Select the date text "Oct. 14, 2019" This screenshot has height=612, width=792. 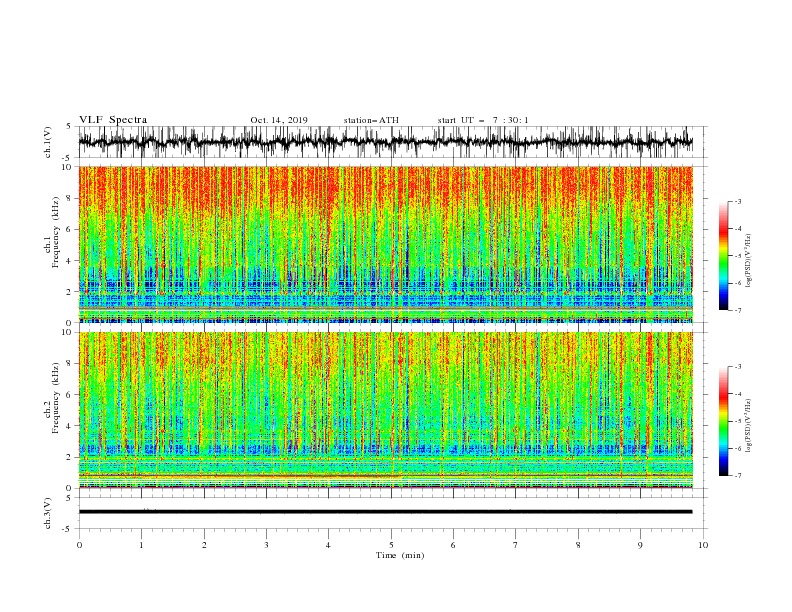[x=279, y=120]
